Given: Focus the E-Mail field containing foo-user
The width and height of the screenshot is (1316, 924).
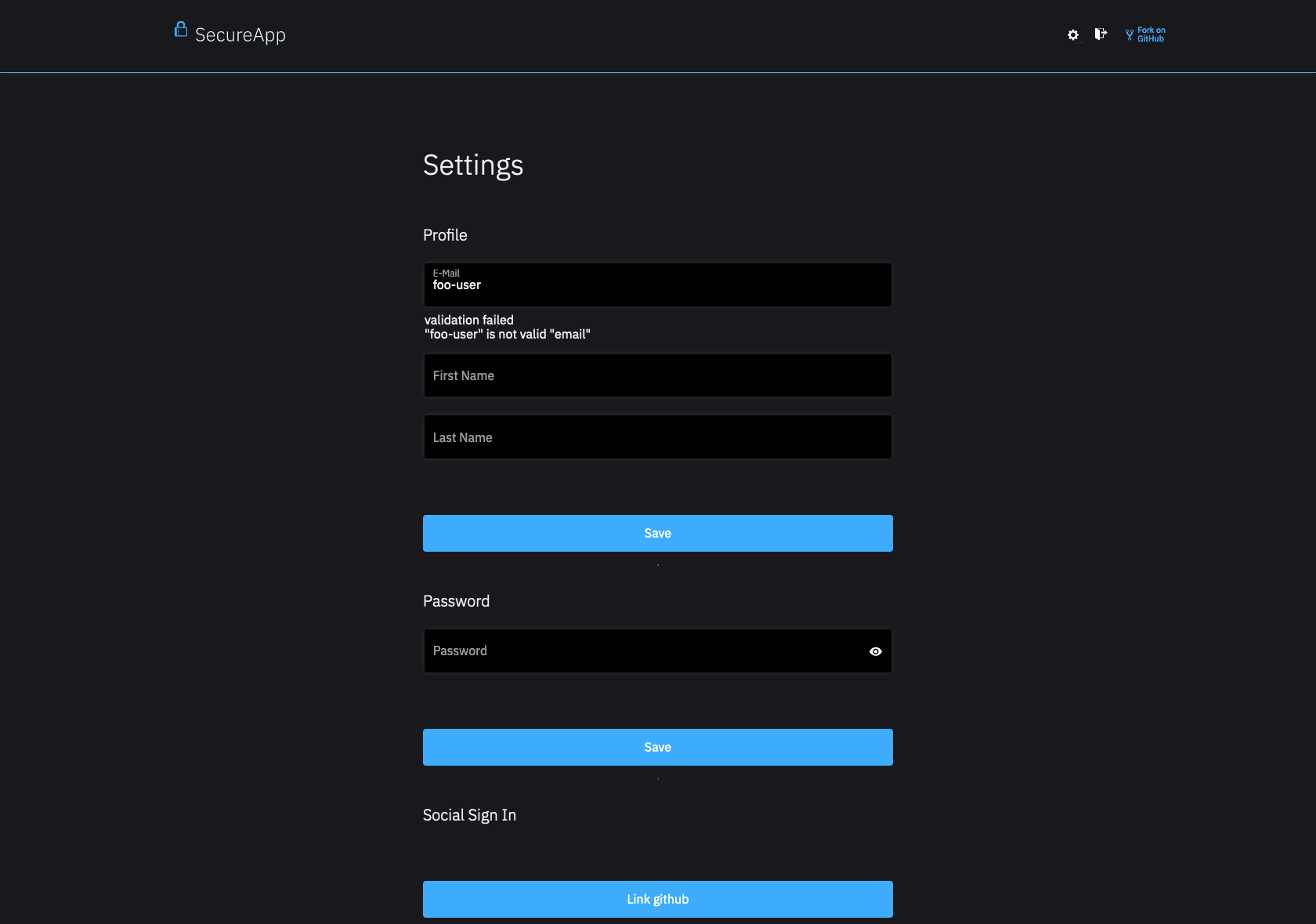Looking at the screenshot, I should point(657,285).
